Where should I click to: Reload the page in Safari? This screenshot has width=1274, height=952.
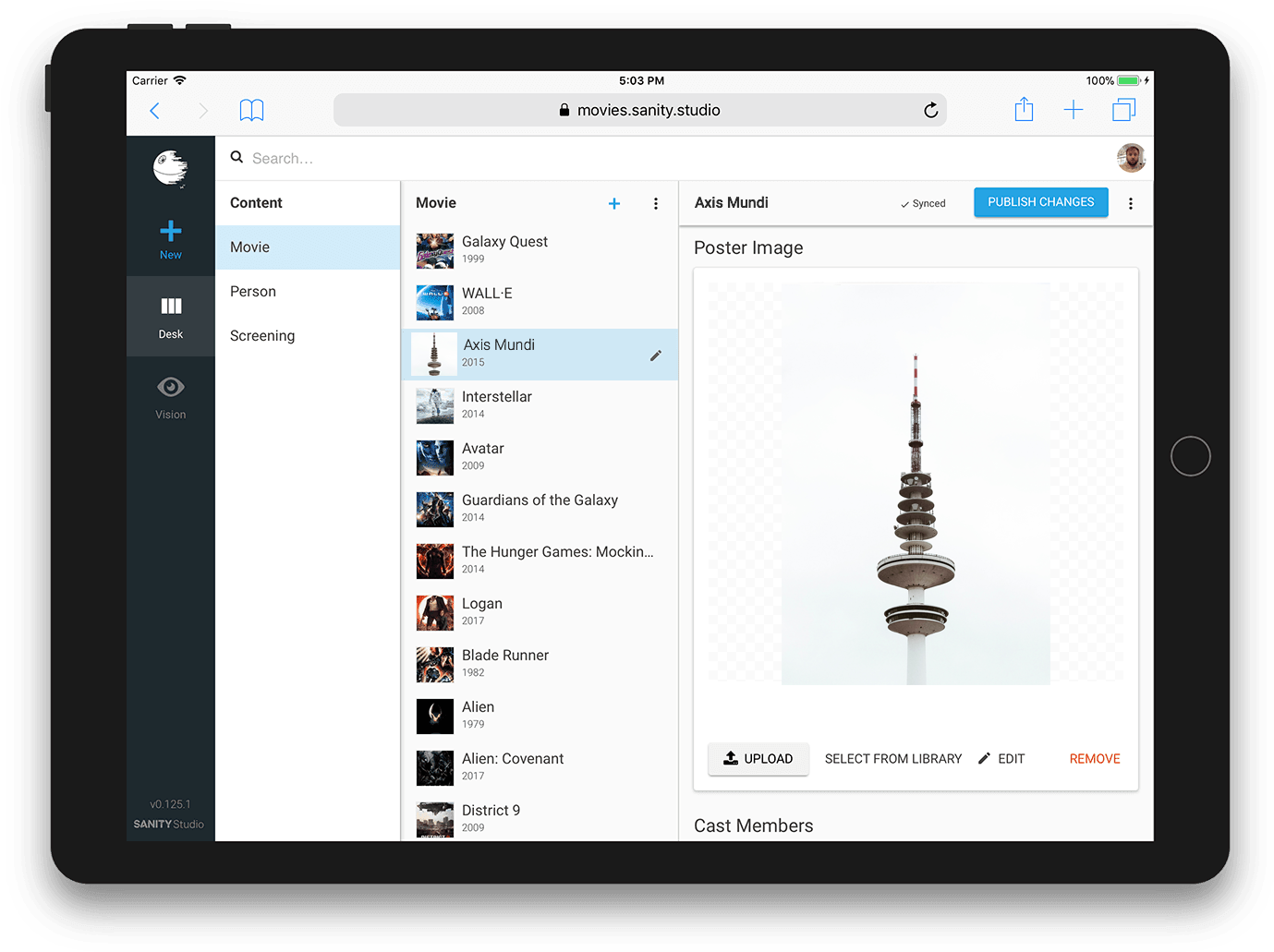point(930,111)
